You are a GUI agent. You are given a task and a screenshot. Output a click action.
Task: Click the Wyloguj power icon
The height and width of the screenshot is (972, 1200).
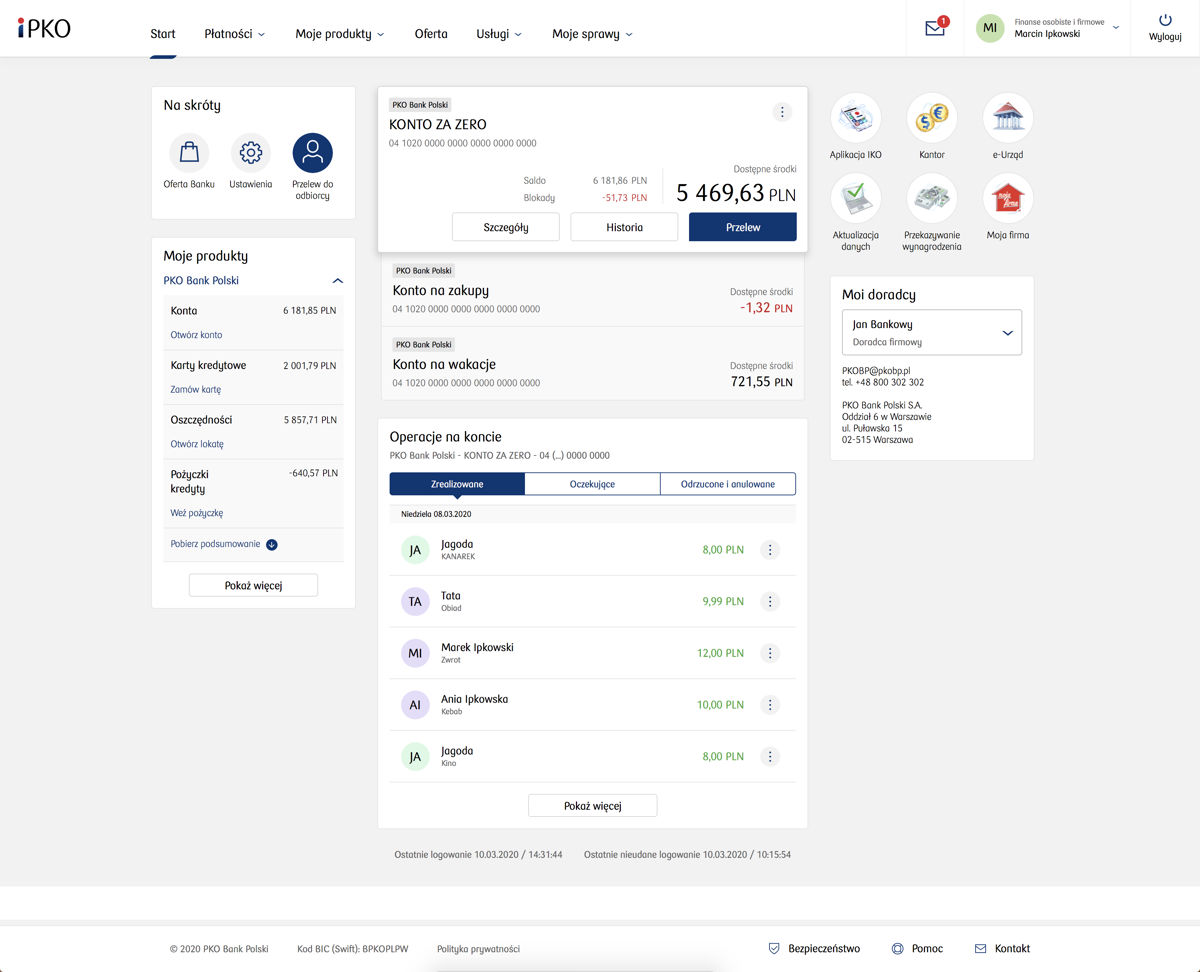(x=1165, y=21)
